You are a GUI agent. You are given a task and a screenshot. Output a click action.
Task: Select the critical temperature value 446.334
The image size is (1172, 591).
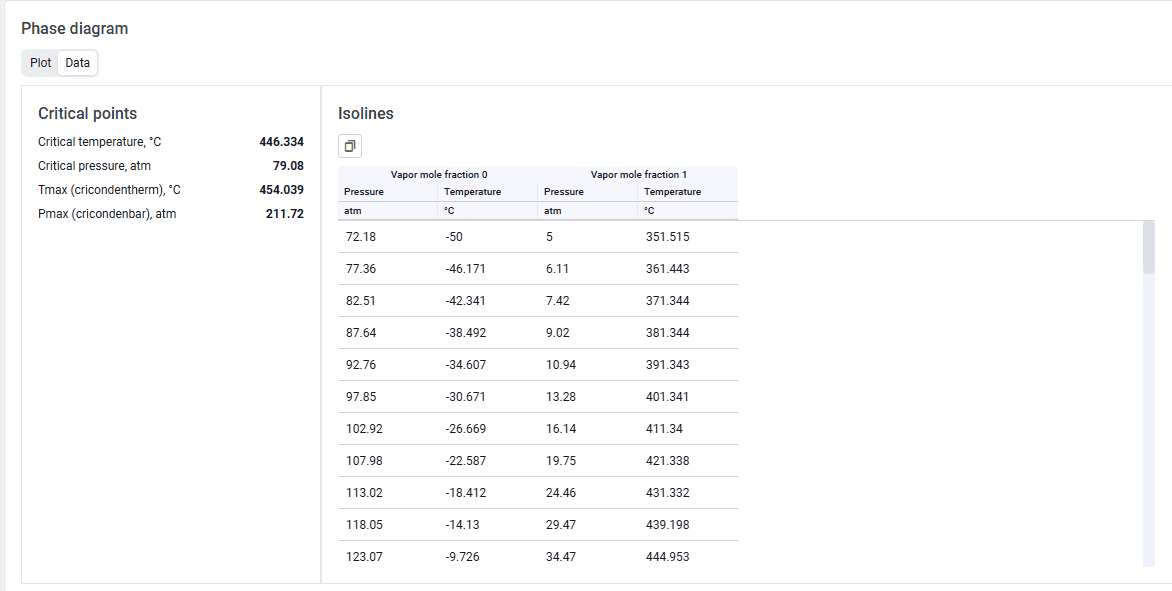pos(281,142)
